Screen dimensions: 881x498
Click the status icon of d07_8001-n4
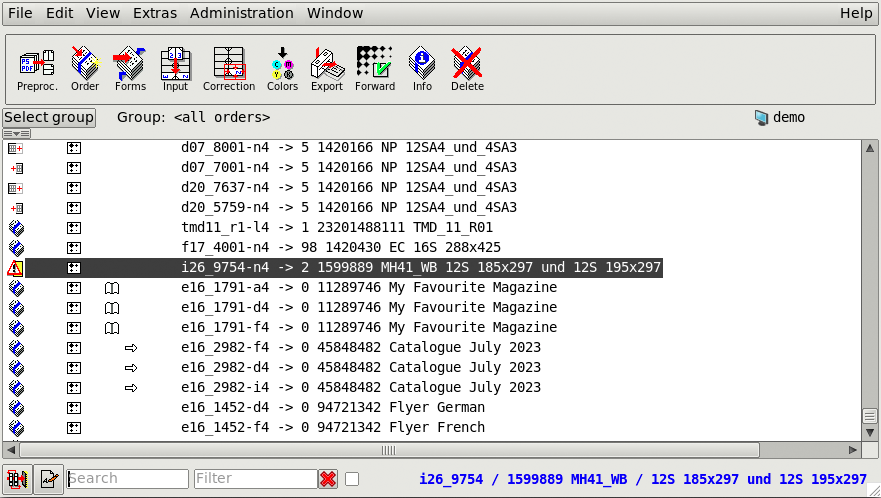click(16, 148)
